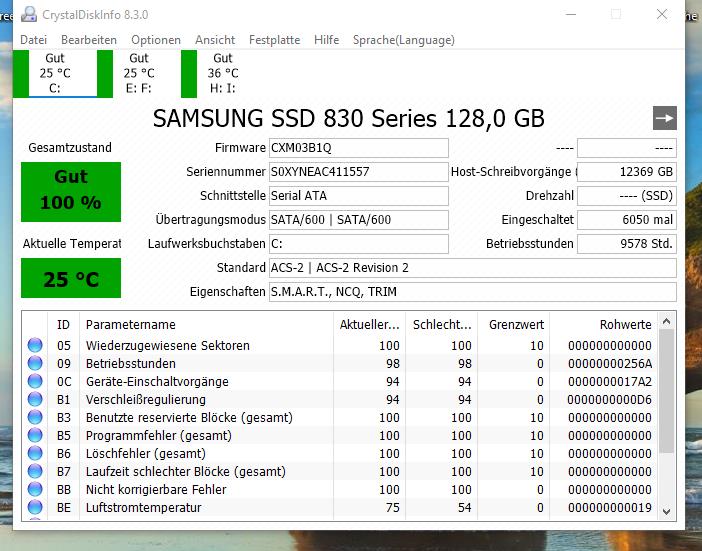This screenshot has height=551, width=702.
Task: Click status orb for Programmfehler row
Action: click(x=35, y=435)
